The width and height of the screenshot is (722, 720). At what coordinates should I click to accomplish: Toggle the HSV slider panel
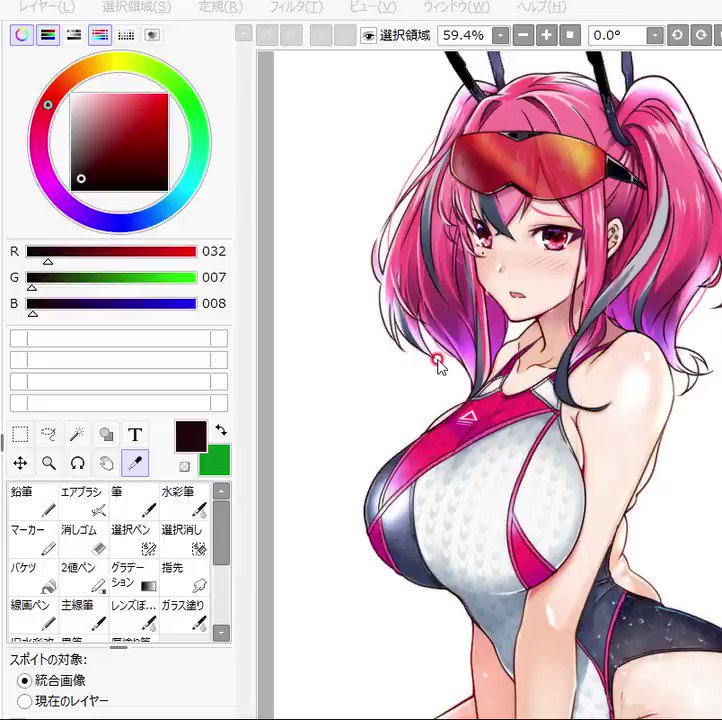pyautogui.click(x=74, y=35)
